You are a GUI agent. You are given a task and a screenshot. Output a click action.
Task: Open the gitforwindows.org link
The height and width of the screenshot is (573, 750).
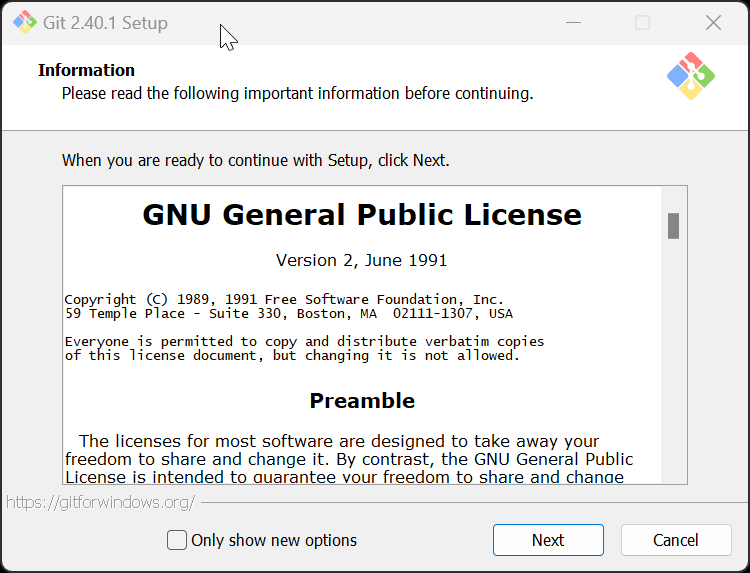tap(100, 502)
